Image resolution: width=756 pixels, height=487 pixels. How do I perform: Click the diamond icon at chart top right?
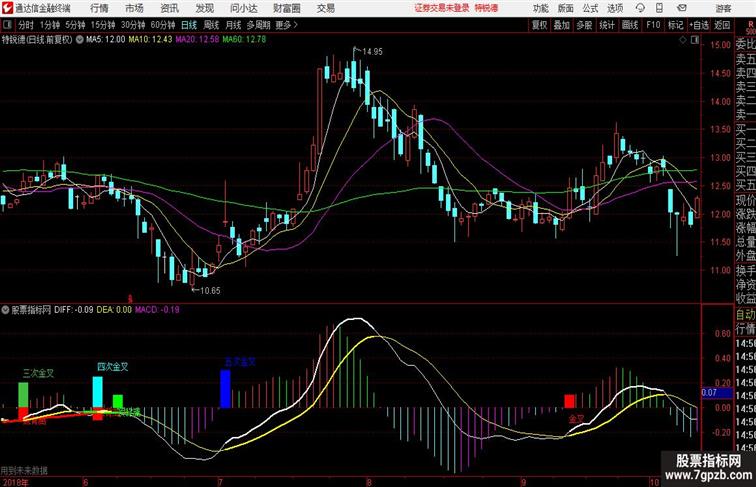click(x=683, y=41)
